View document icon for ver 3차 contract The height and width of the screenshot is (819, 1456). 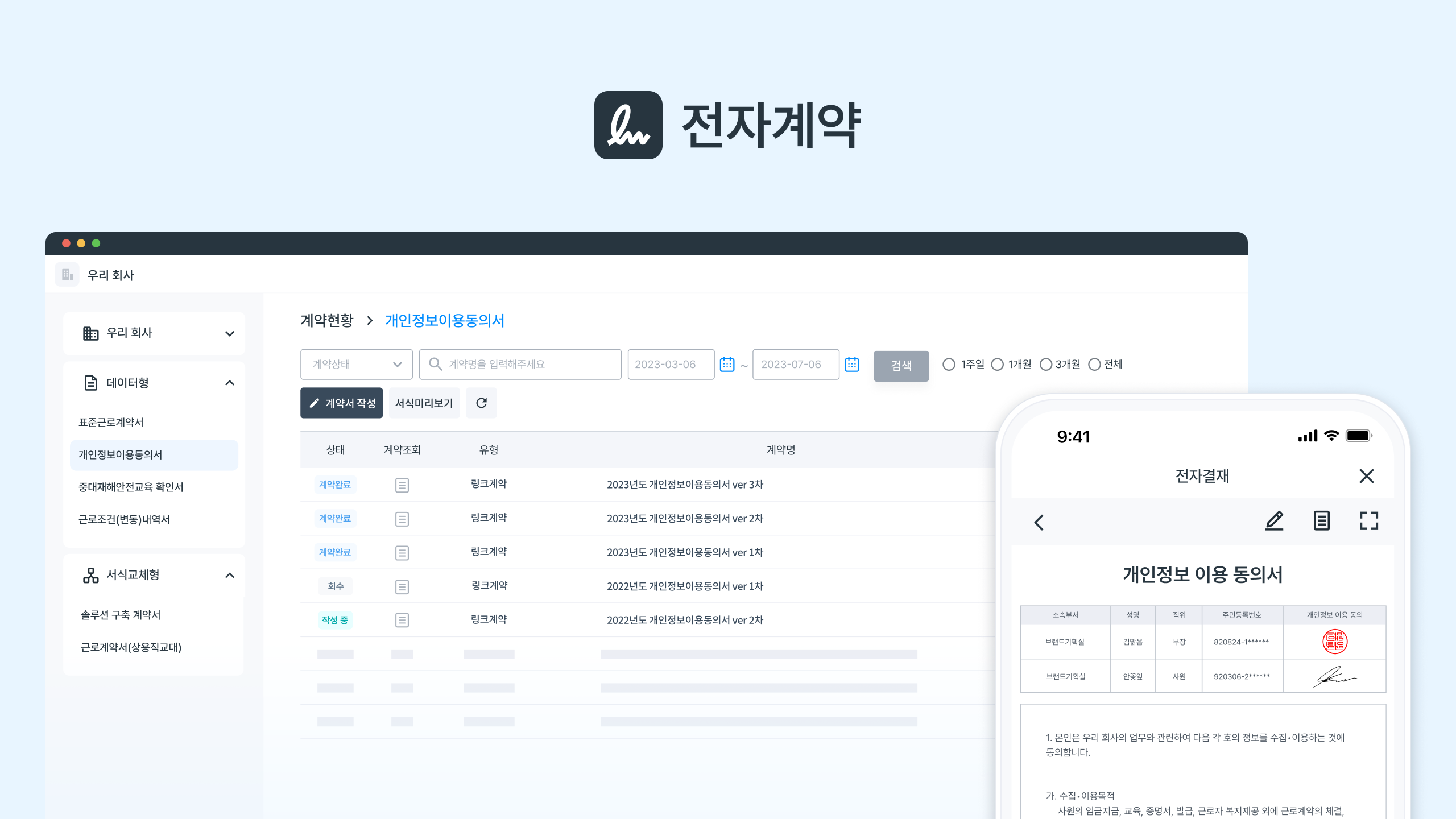click(402, 485)
